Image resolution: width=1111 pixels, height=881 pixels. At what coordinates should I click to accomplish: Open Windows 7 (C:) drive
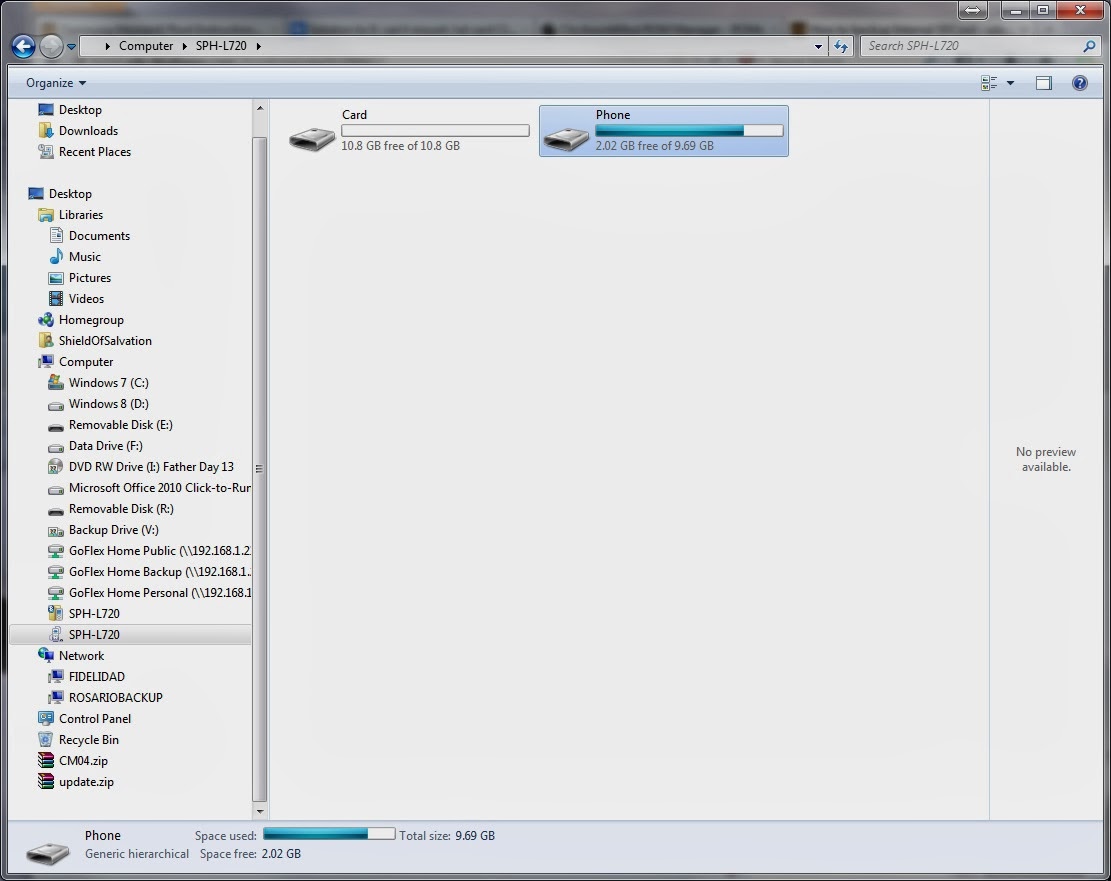(x=98, y=383)
